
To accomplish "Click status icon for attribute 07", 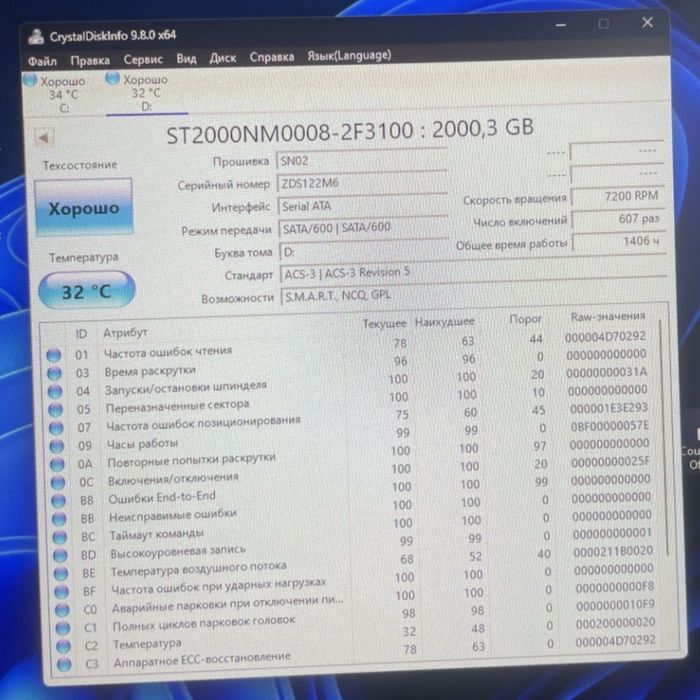I will tap(56, 428).
